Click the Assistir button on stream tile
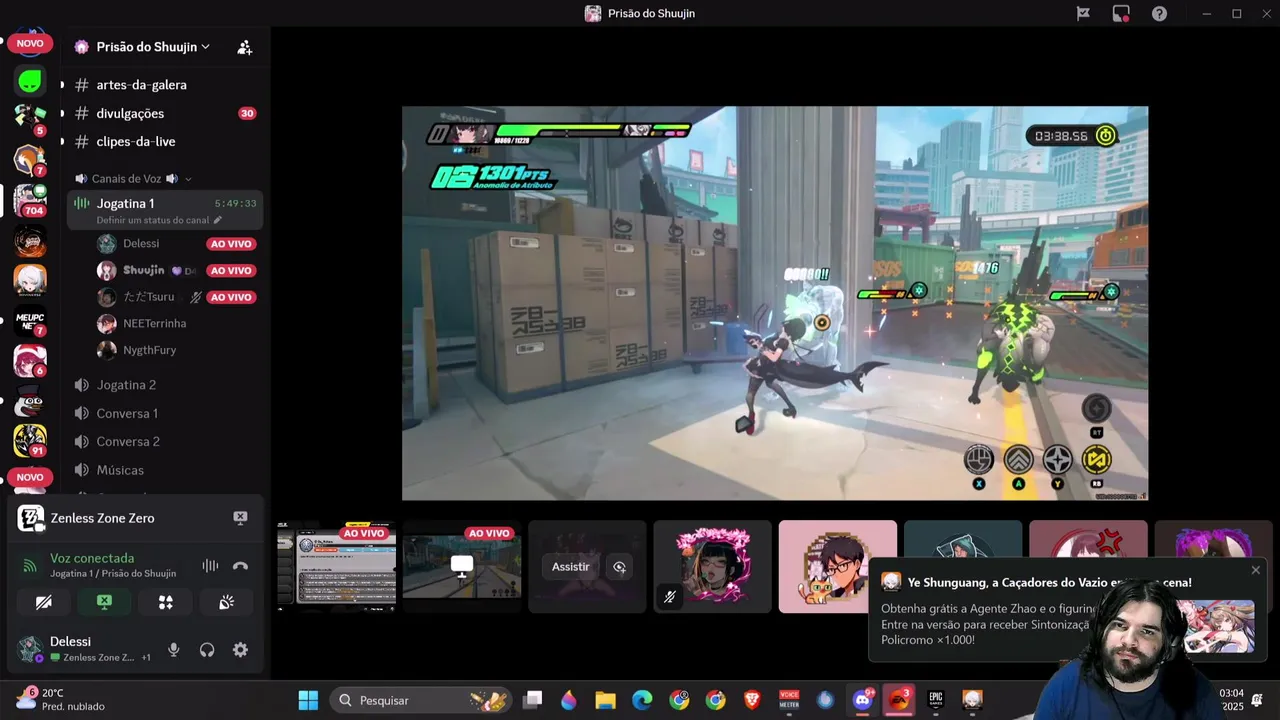The height and width of the screenshot is (720, 1280). point(571,567)
